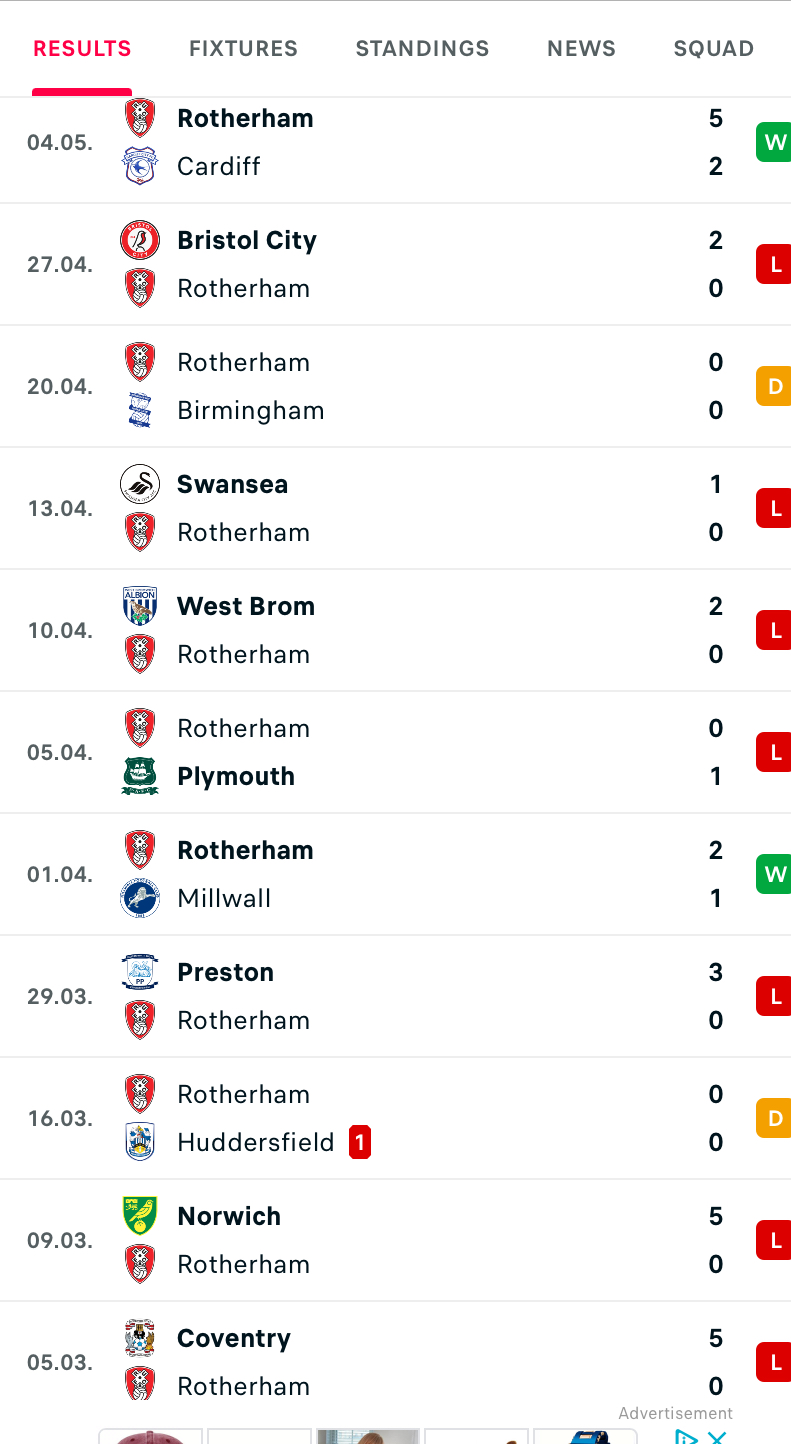
Task: Click the orange D badge for Birmingham draw
Action: pyautogui.click(x=774, y=386)
